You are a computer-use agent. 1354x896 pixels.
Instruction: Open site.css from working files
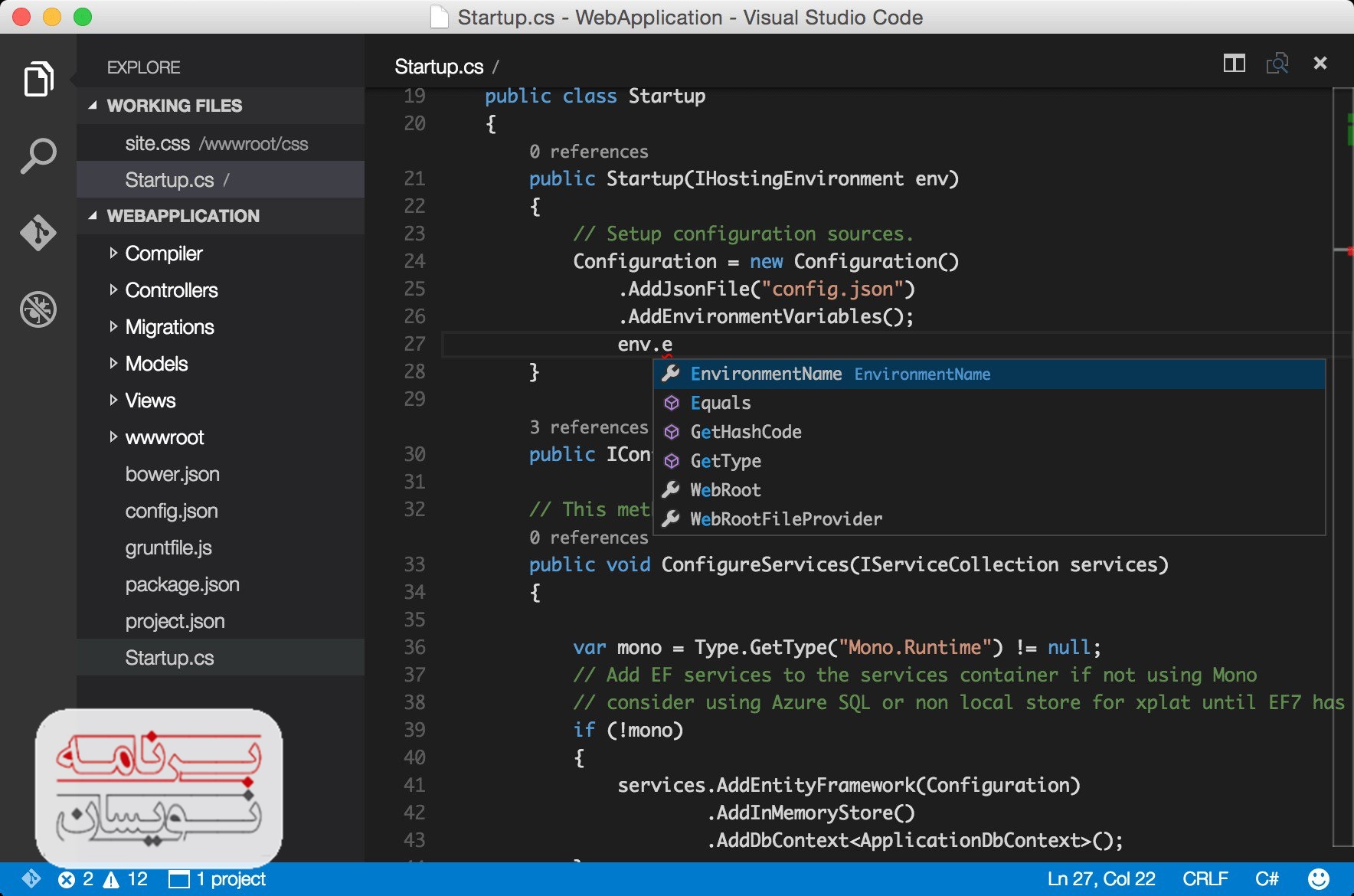click(x=157, y=144)
